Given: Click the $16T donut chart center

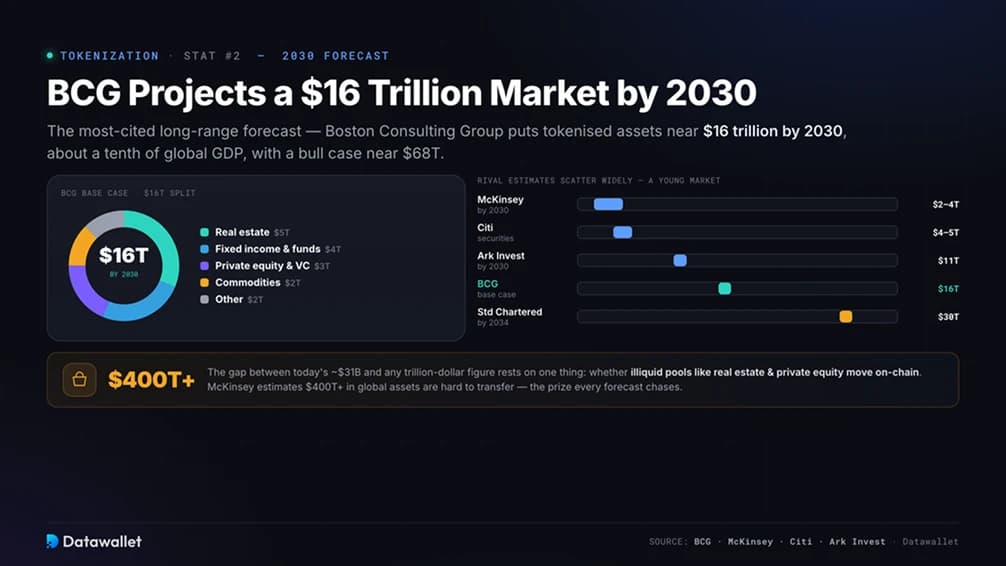Looking at the screenshot, I should click(124, 256).
